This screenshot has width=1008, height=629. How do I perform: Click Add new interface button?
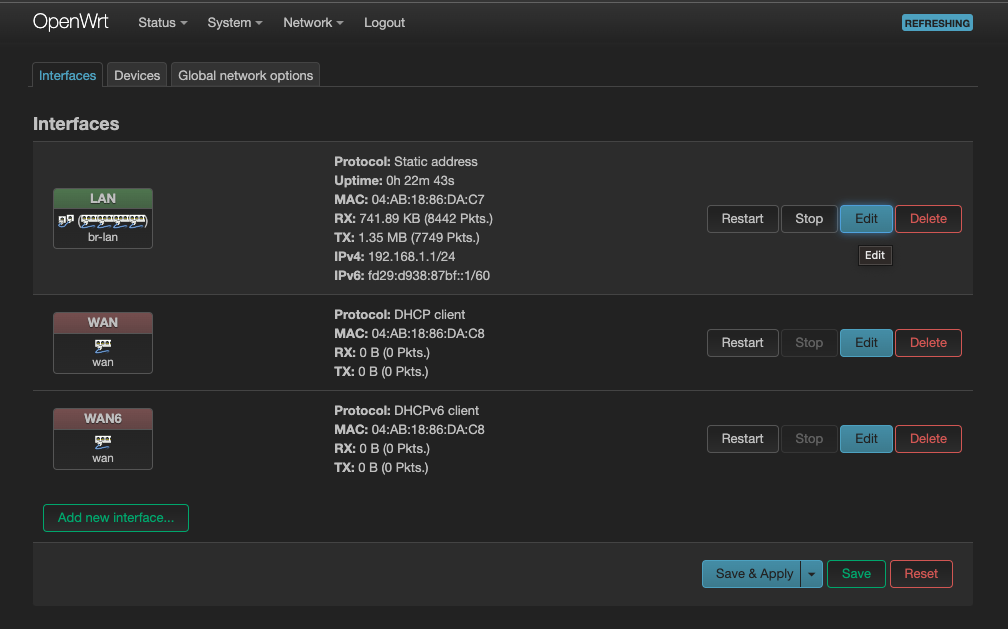pos(116,518)
